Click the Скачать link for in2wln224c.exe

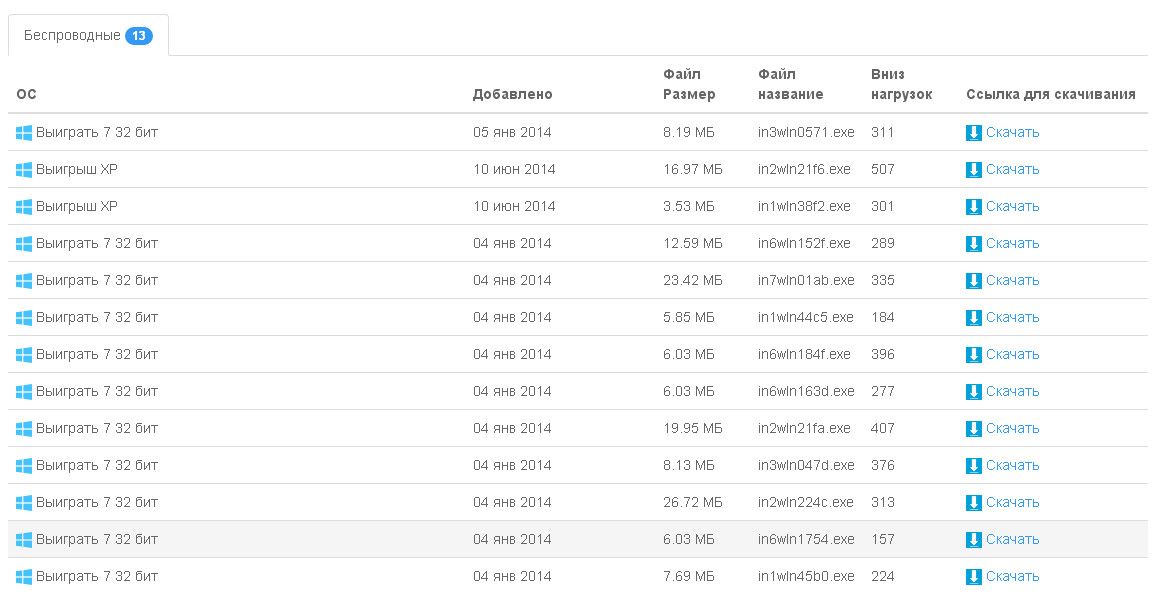[1012, 502]
